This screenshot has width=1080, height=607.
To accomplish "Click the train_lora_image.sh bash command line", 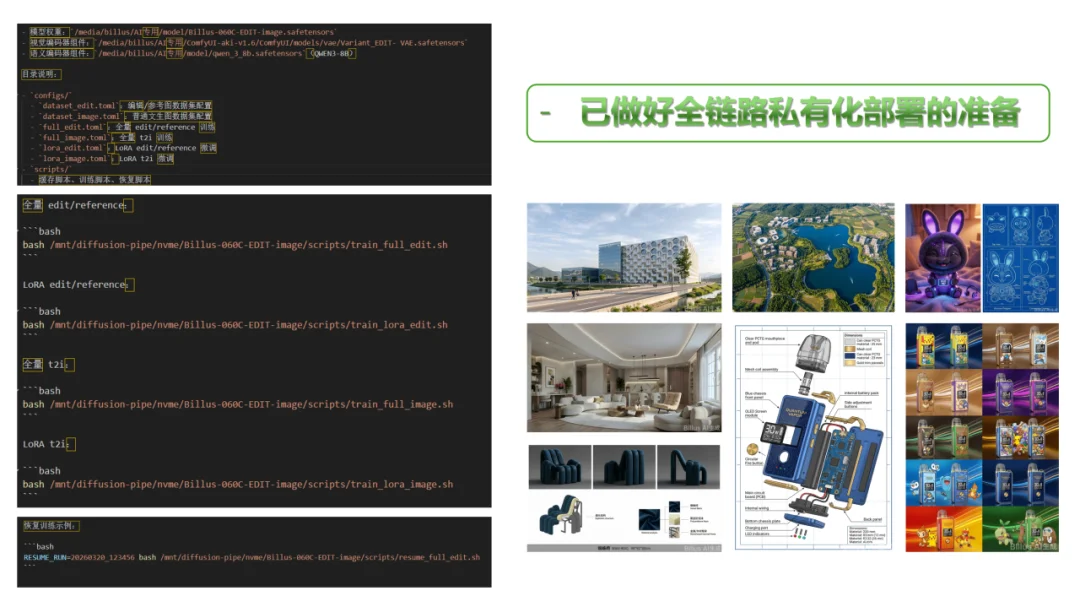I will pos(238,485).
